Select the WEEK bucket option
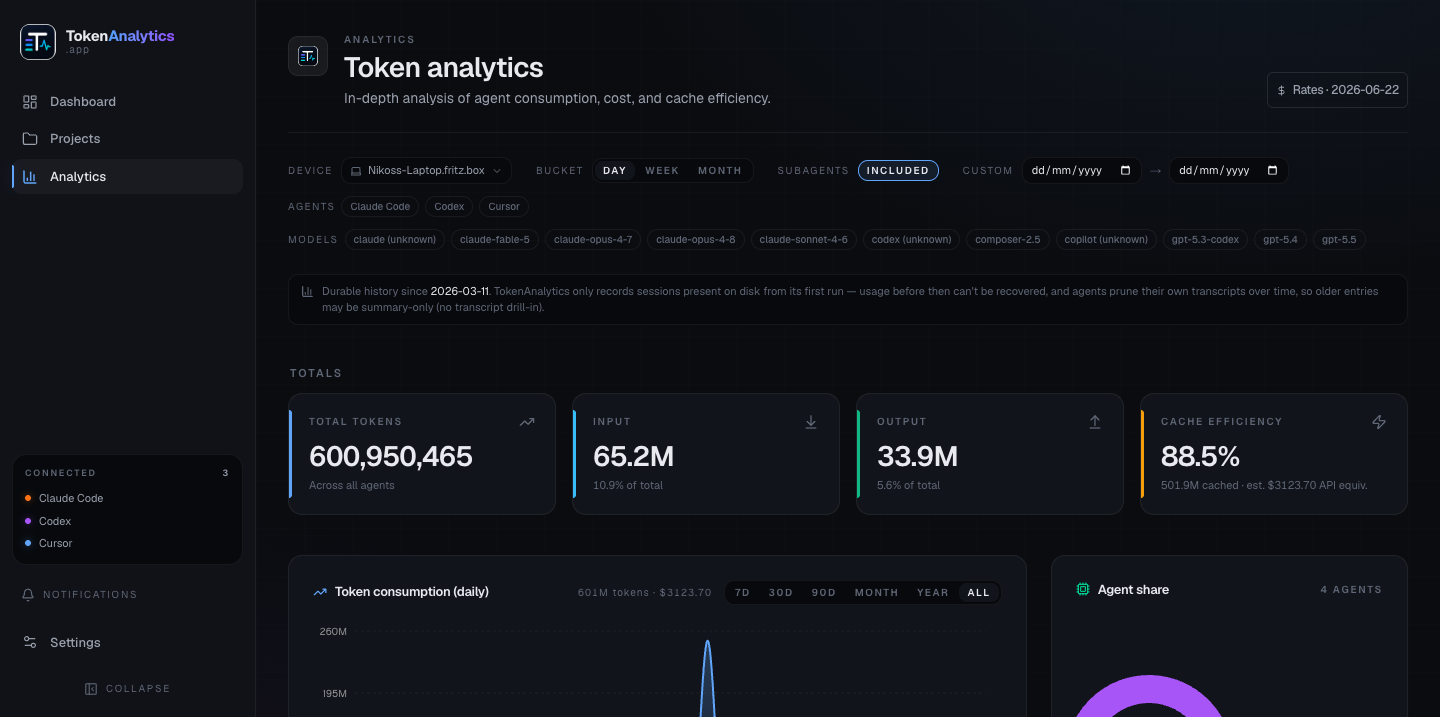Screen dimensions: 1440x717 (x=662, y=171)
